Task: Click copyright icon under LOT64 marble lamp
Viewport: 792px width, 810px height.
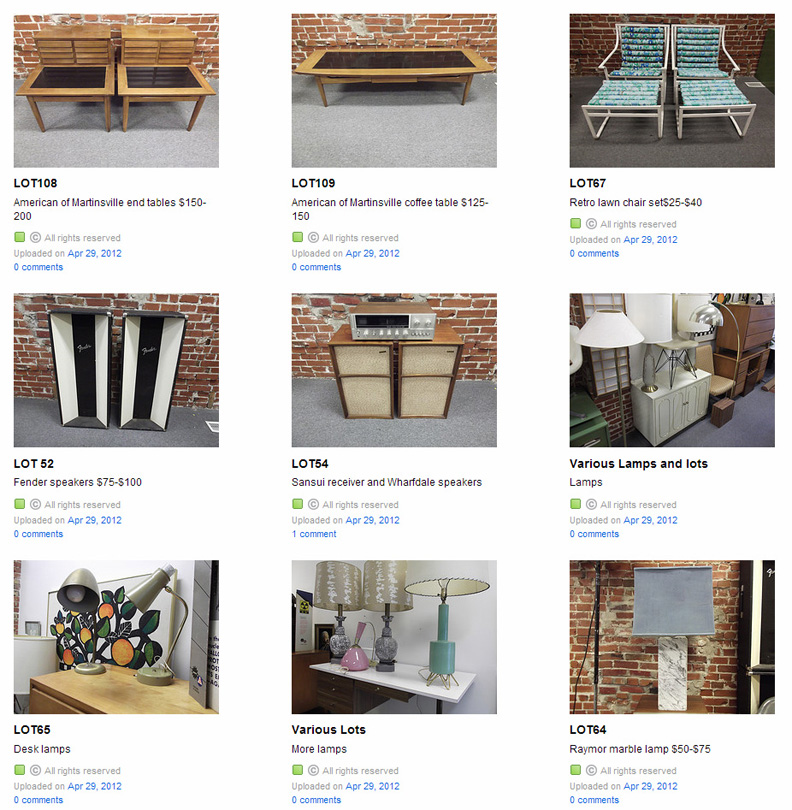Action: (591, 770)
